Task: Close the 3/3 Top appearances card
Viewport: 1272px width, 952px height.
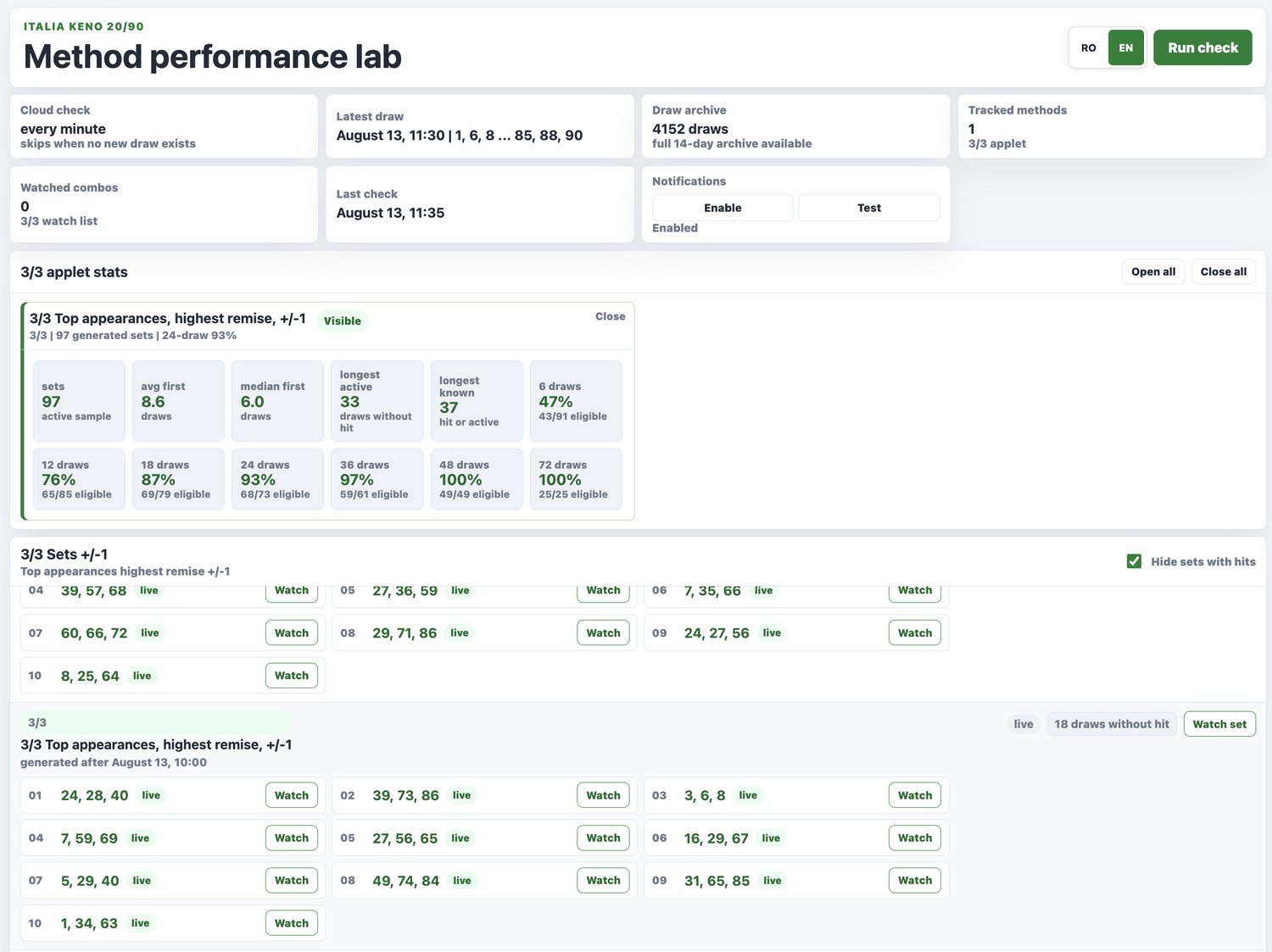Action: (x=610, y=316)
